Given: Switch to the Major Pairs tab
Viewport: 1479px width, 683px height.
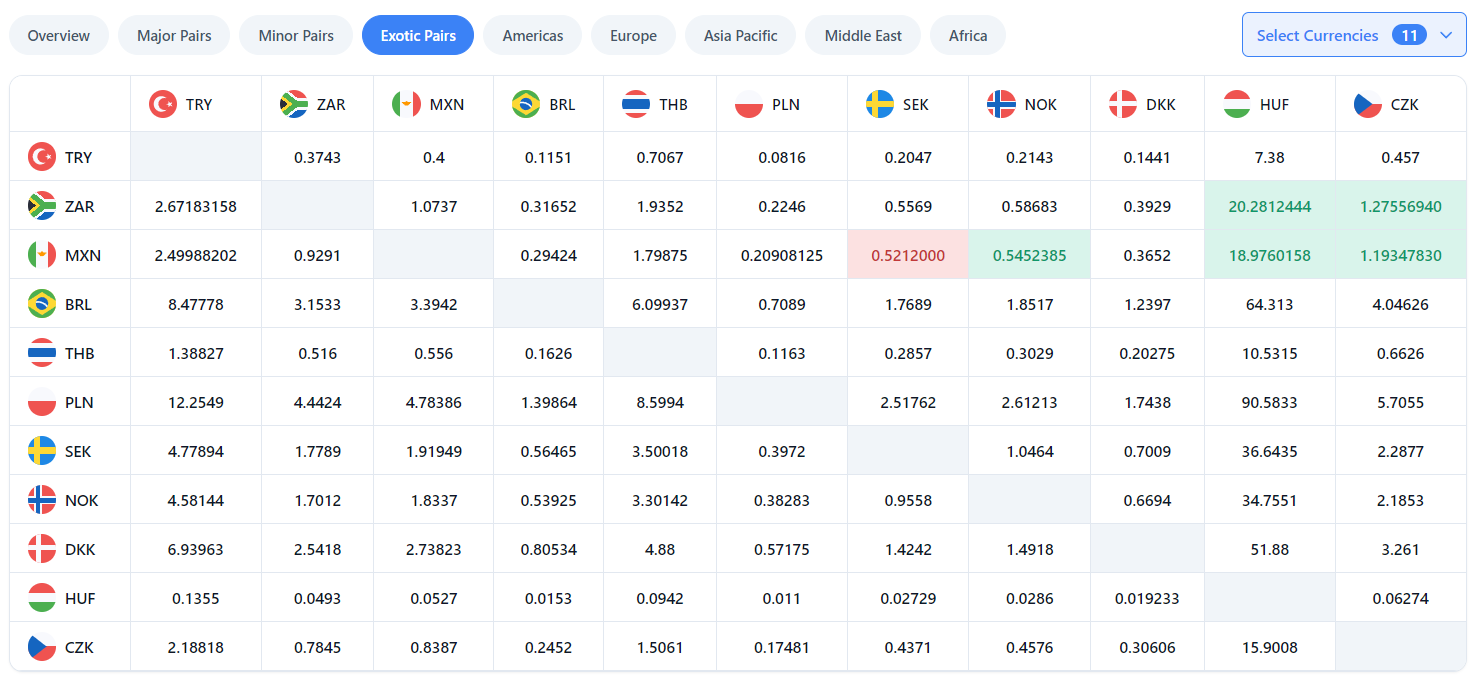Looking at the screenshot, I should 173,34.
